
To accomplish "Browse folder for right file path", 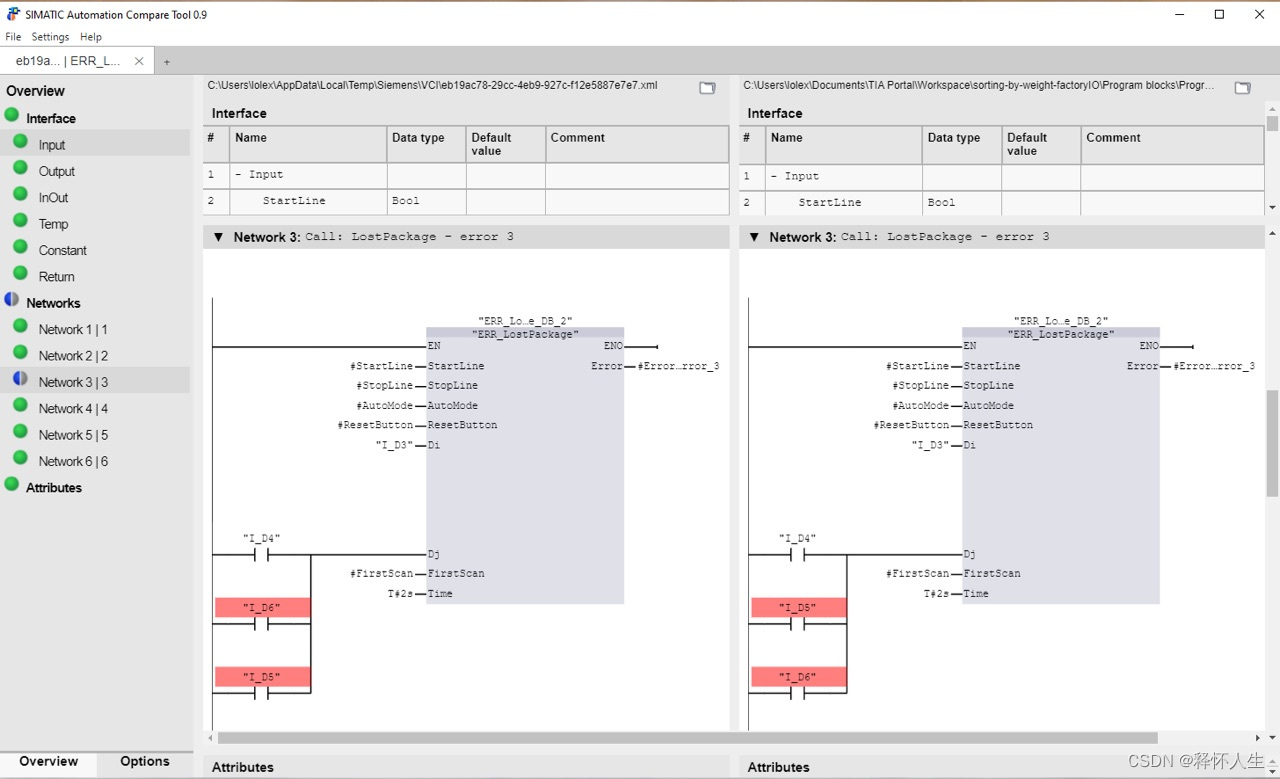I will pos(1243,88).
